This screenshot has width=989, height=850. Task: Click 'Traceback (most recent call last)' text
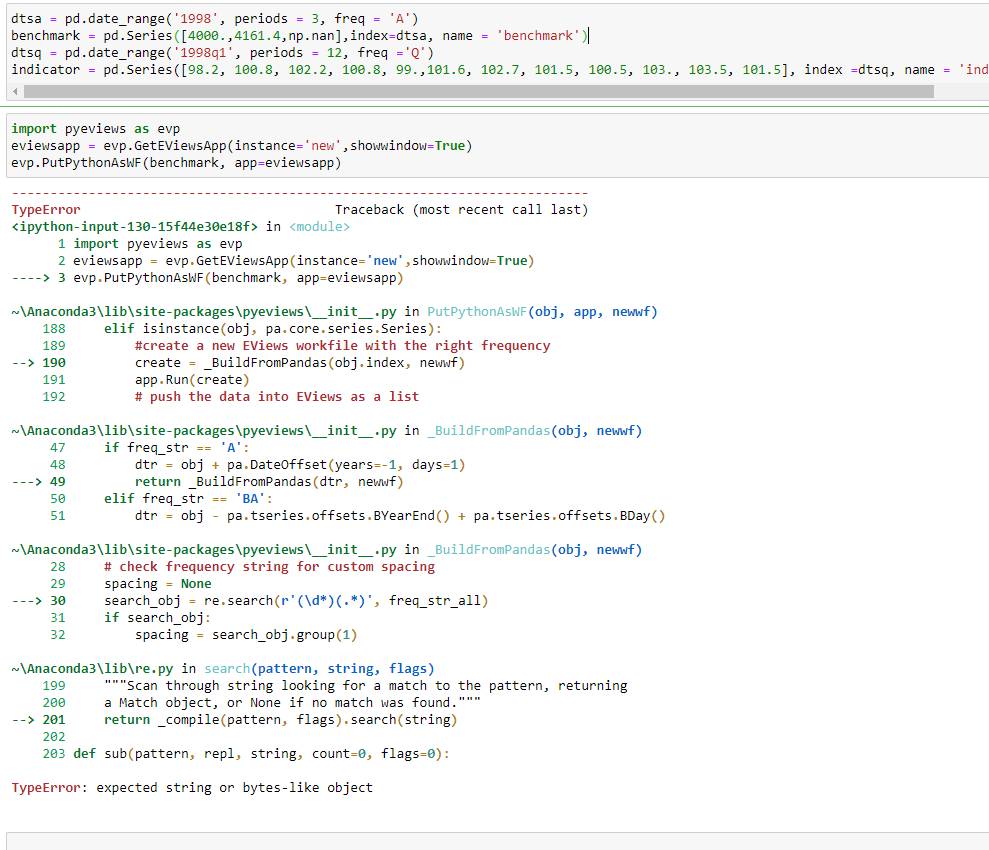point(461,210)
